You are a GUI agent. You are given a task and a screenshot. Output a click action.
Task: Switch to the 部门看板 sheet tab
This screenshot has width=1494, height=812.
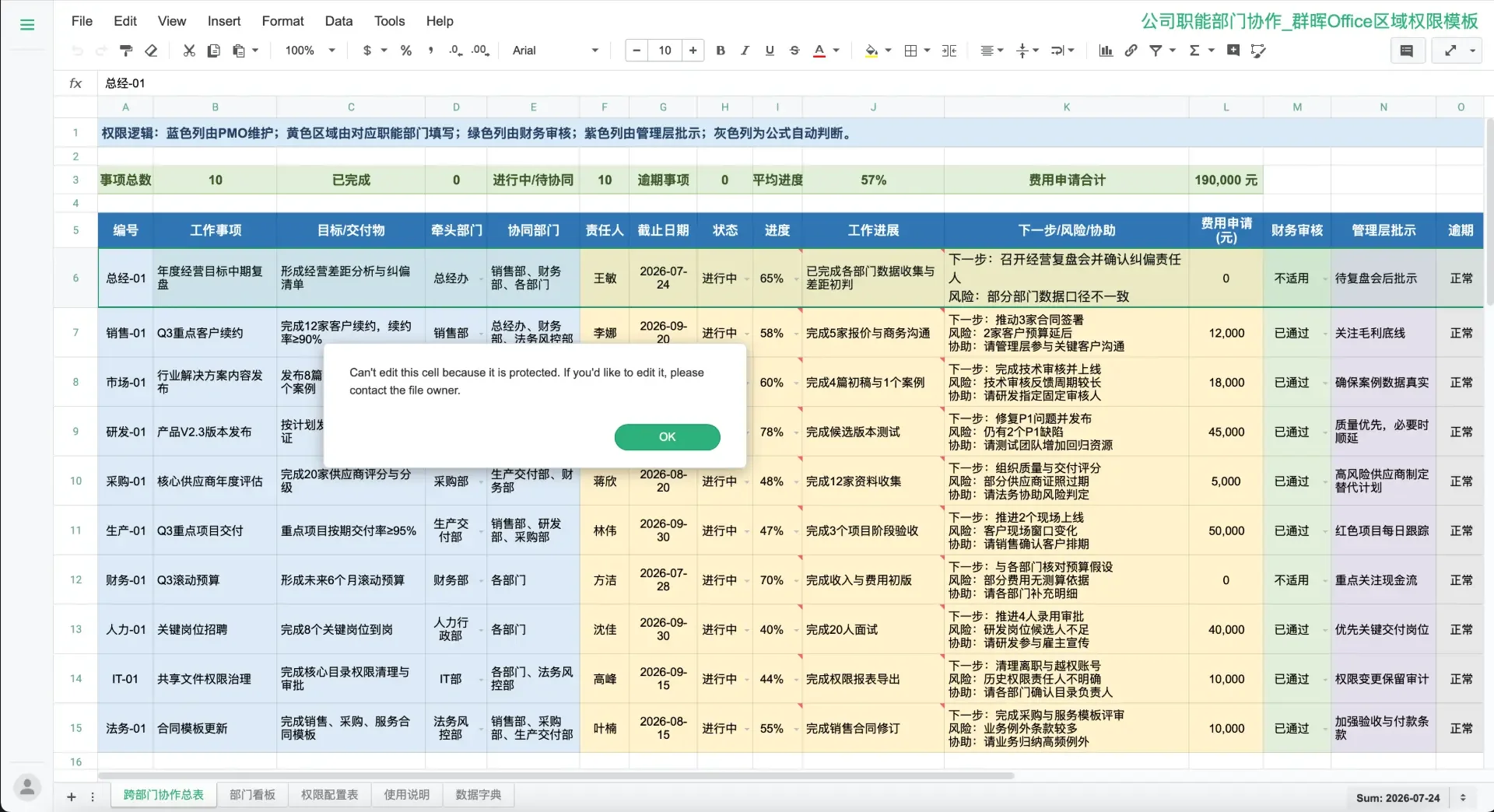252,795
